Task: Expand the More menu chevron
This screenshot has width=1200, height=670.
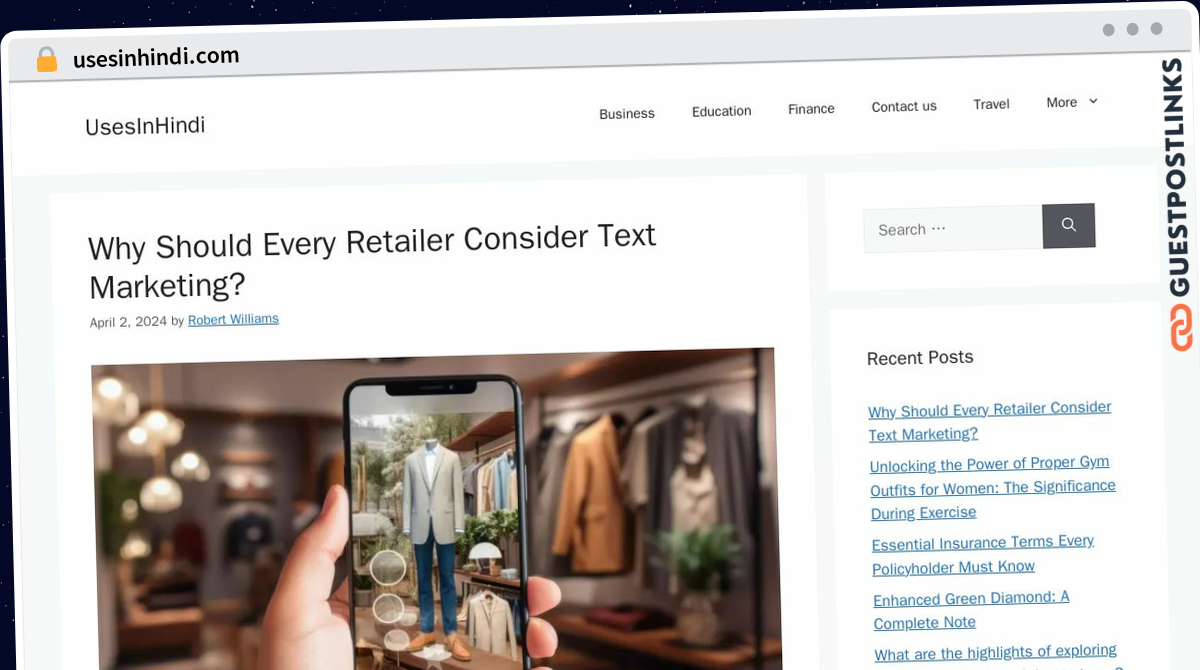Action: (x=1093, y=101)
